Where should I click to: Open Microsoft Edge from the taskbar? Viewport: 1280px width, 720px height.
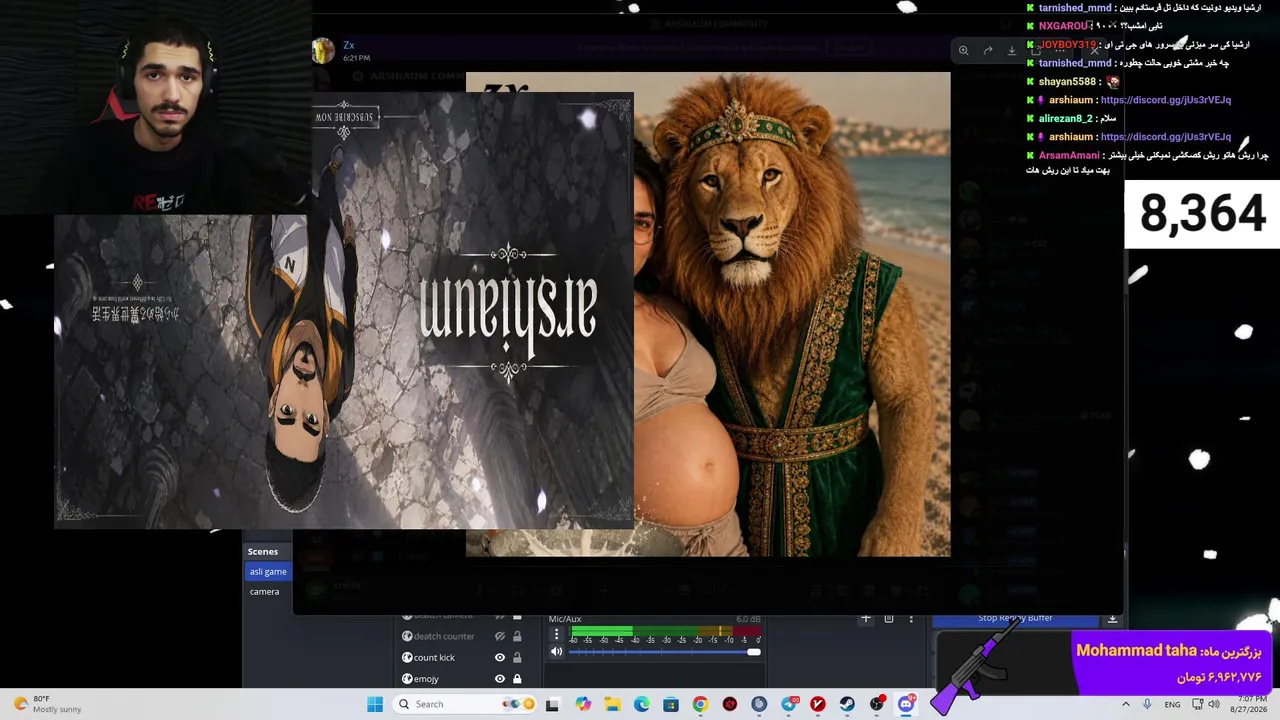click(641, 704)
